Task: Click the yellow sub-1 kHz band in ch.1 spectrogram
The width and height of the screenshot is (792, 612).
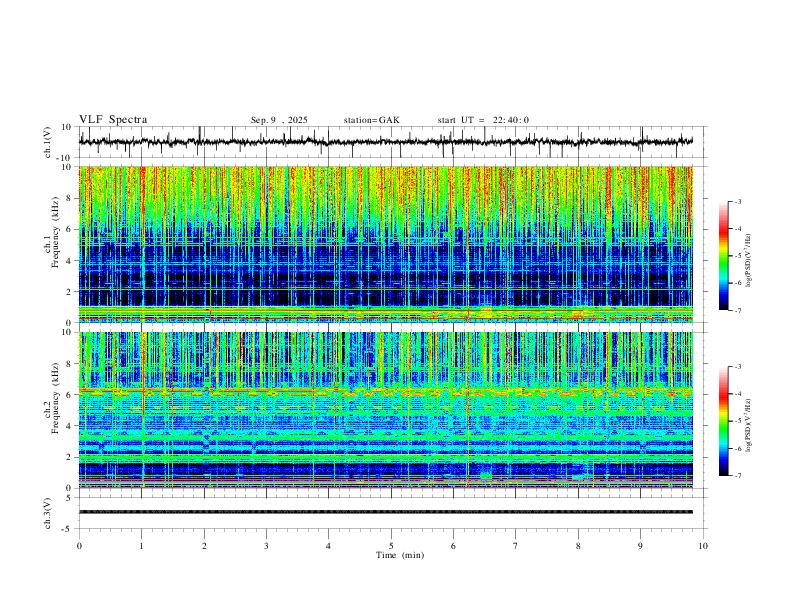Action: click(386, 313)
